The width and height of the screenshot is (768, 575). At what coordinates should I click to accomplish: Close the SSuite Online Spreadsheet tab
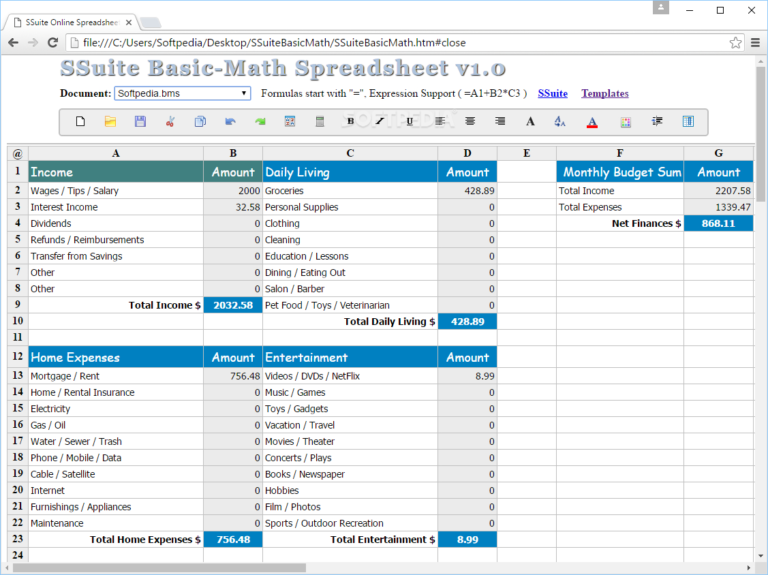129,23
